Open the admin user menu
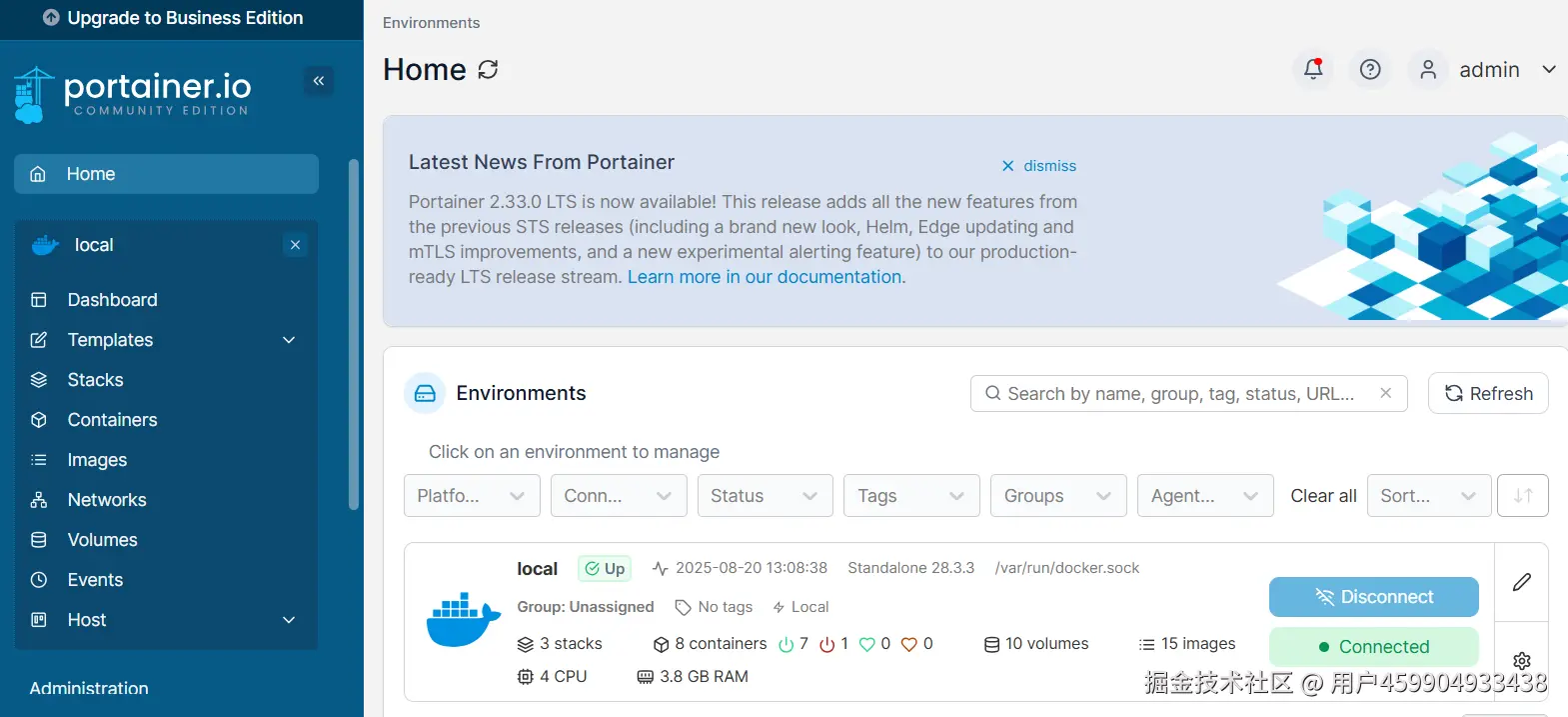 [1487, 69]
